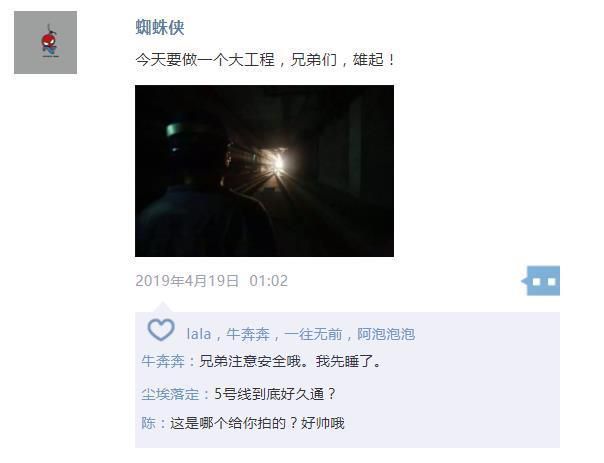Click the heart icon in likes row

coord(161,330)
